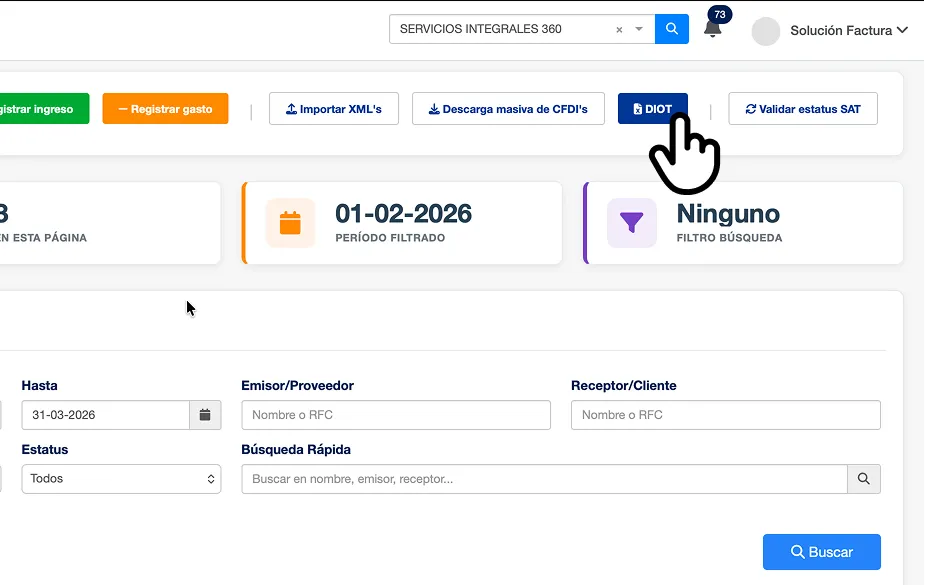Open the notification bell showing 73 alerts
Screen dimensions: 932x585
713,30
